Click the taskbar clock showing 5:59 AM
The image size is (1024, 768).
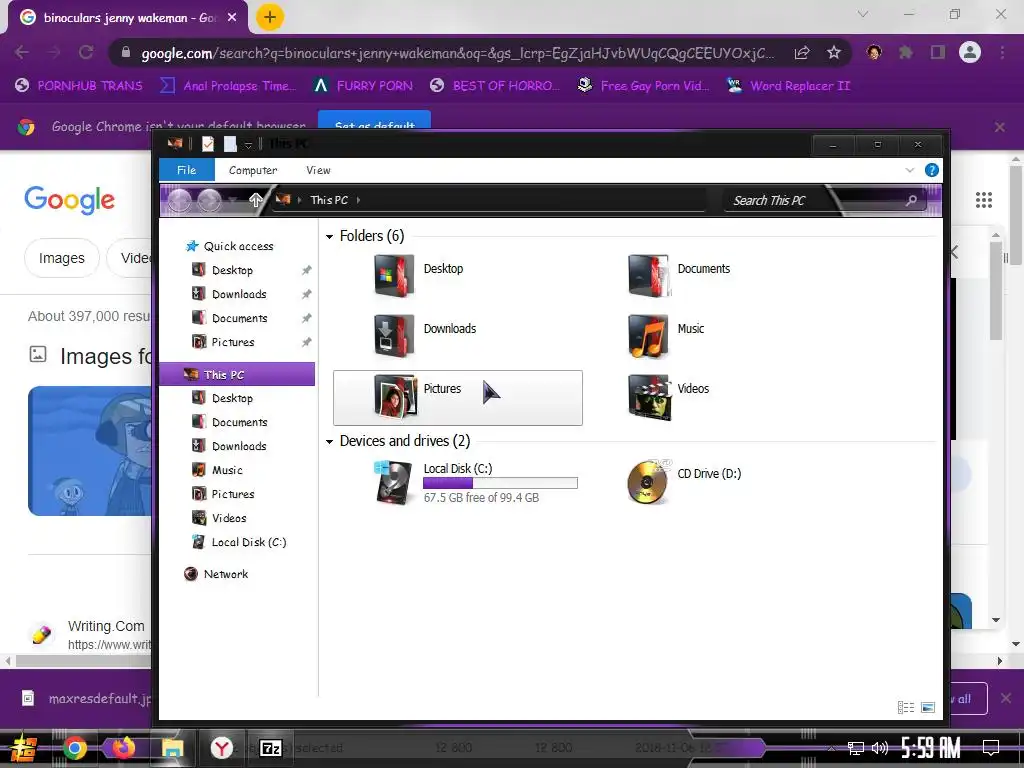click(x=931, y=748)
